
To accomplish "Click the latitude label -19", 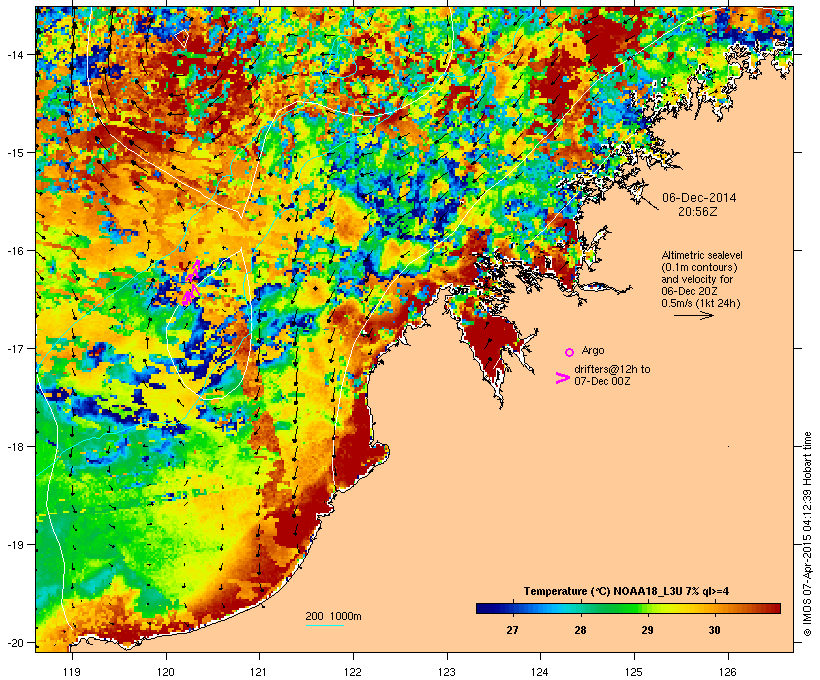I will click(14, 544).
